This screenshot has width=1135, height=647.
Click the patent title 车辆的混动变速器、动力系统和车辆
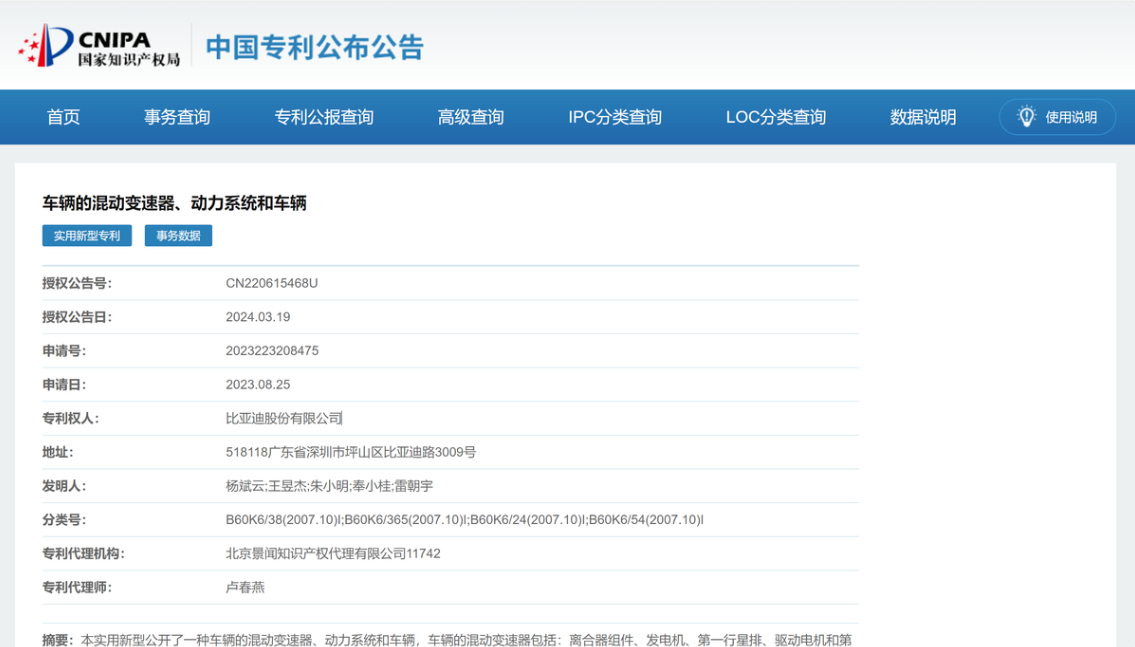pyautogui.click(x=174, y=203)
